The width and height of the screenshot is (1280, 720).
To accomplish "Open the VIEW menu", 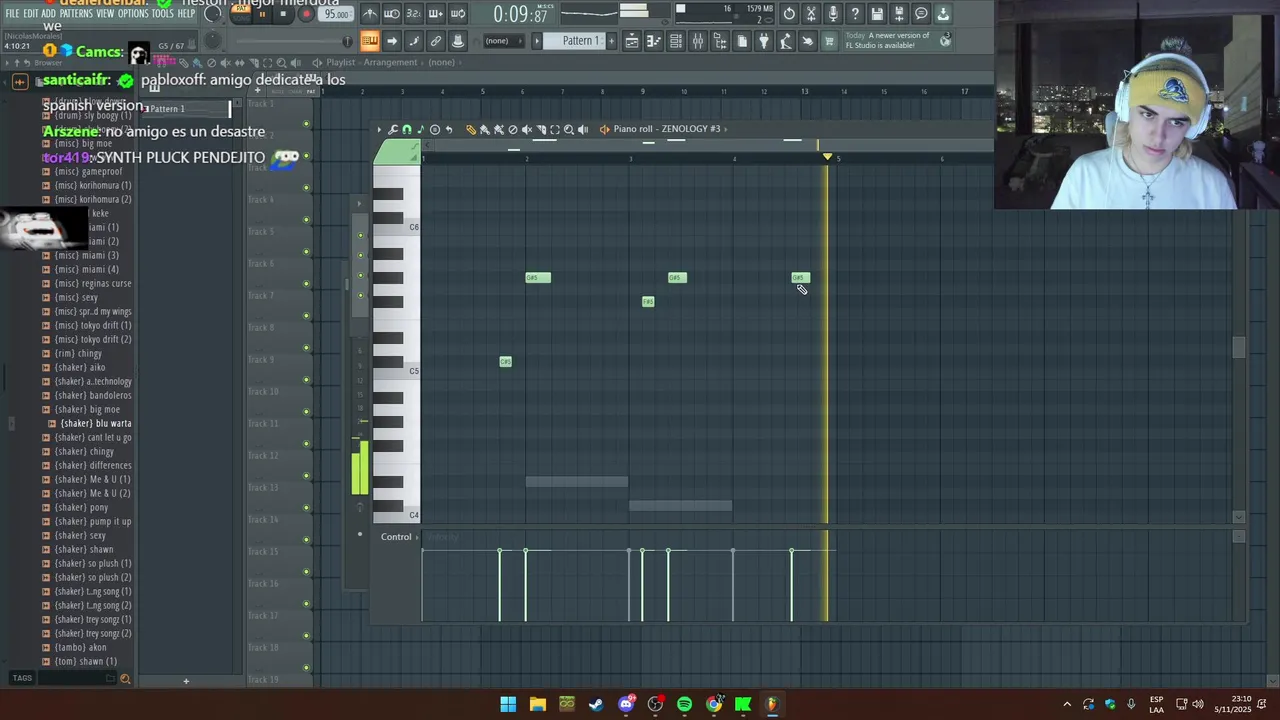I will point(105,14).
